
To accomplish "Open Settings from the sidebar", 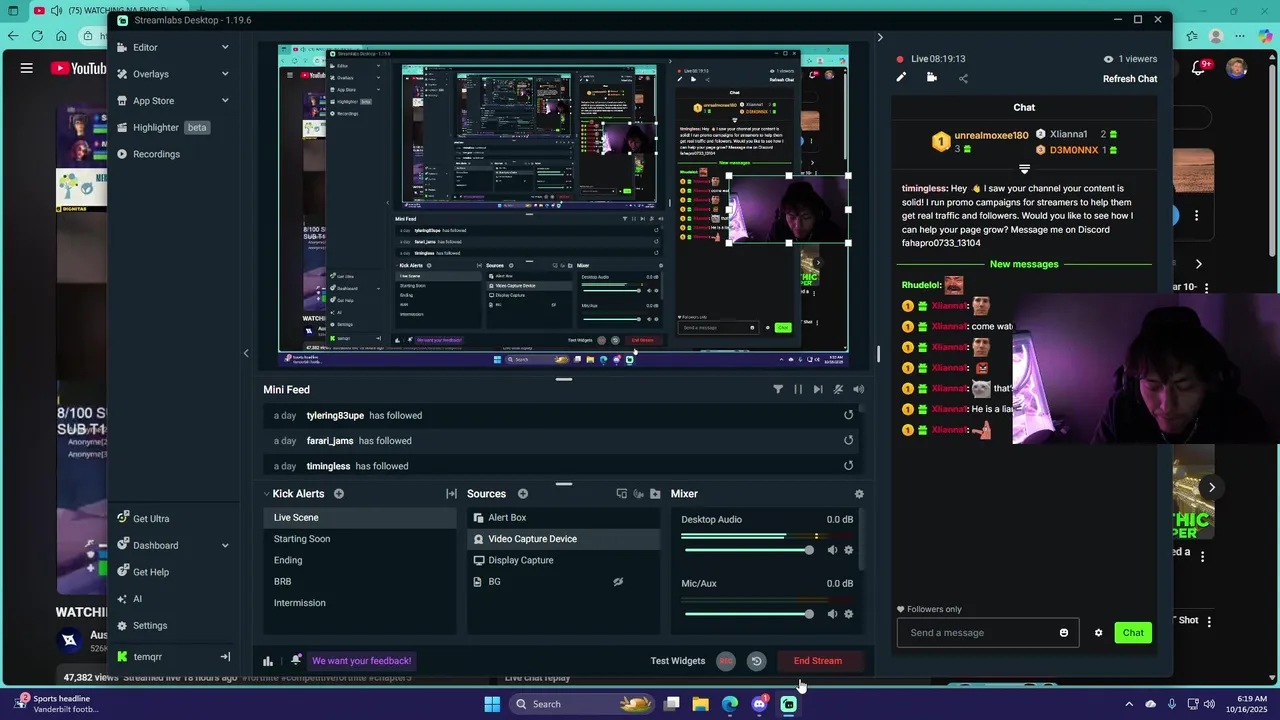I will click(x=149, y=626).
